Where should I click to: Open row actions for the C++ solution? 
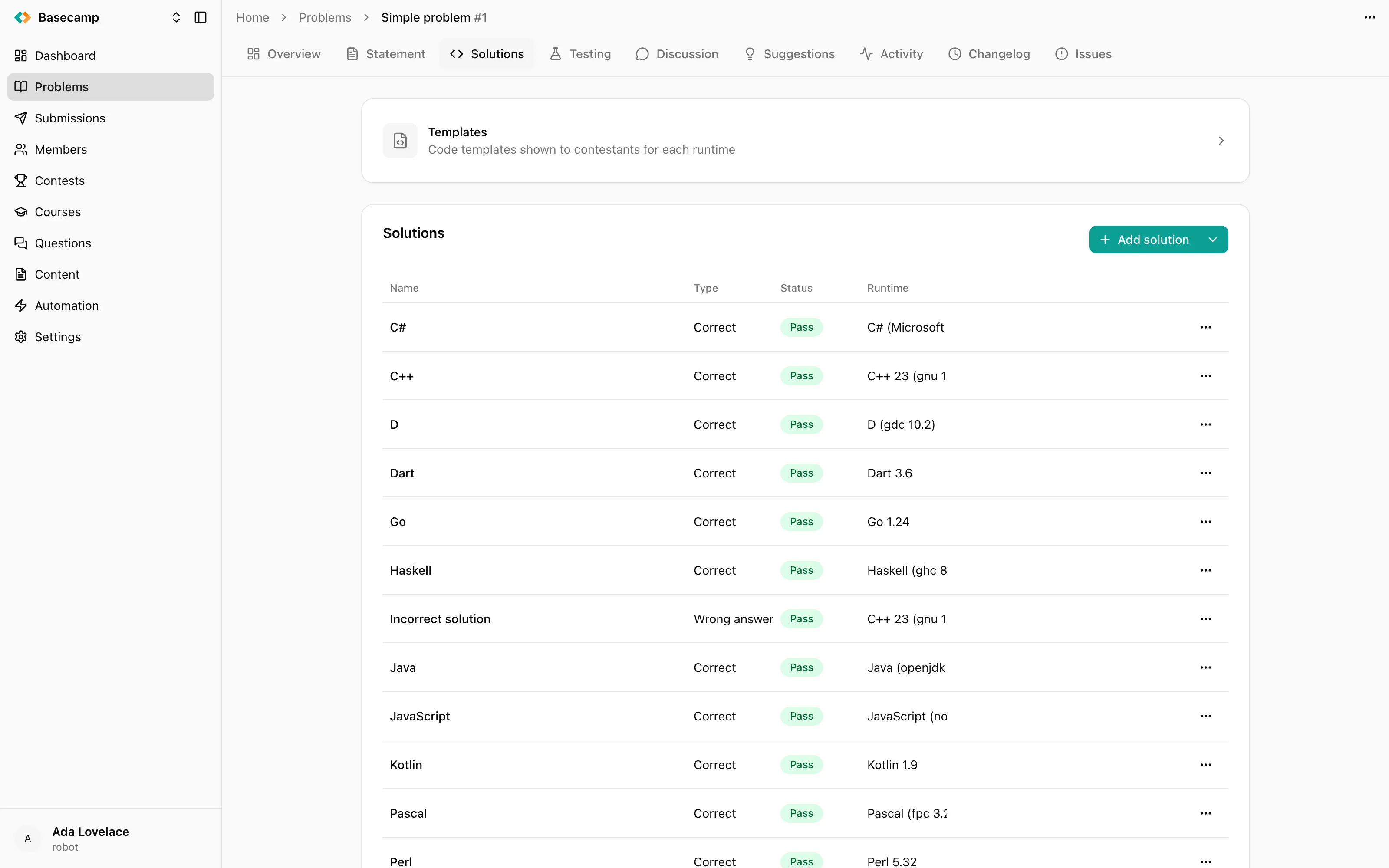click(1205, 376)
